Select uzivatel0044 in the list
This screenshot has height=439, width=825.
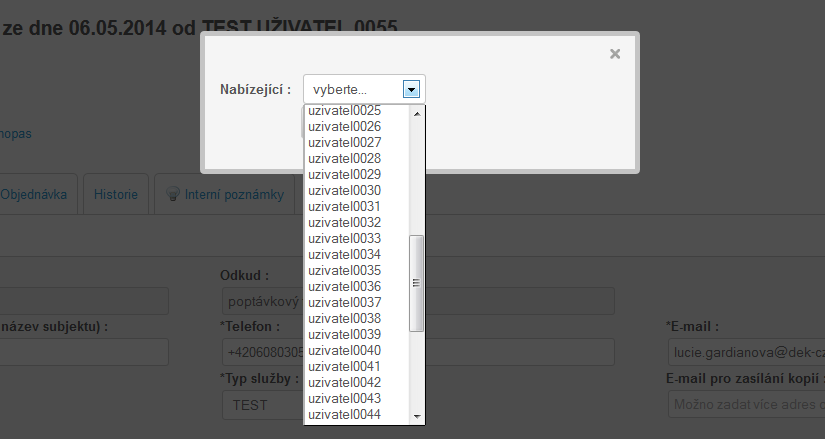pos(357,415)
